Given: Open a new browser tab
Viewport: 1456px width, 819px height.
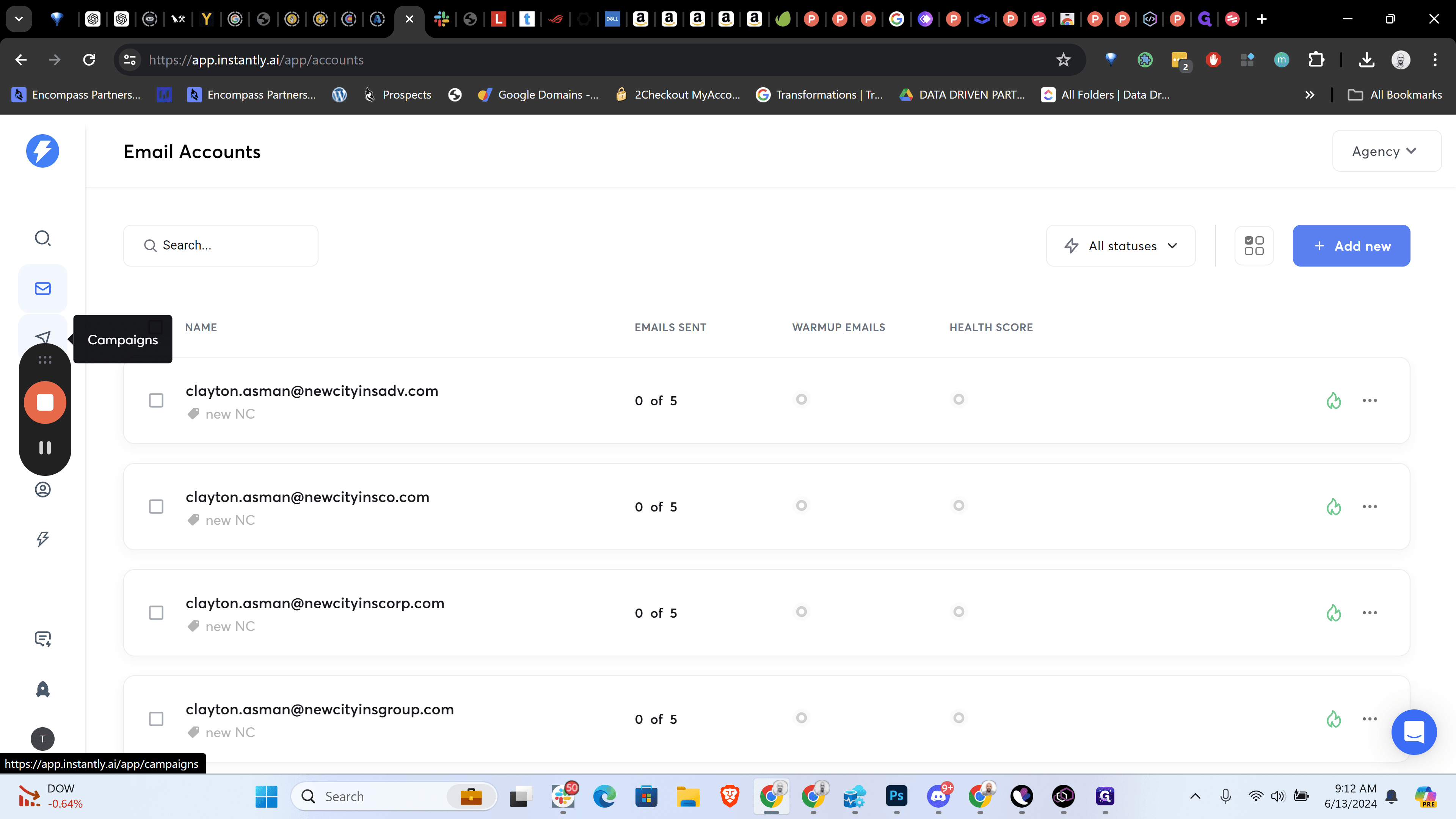Looking at the screenshot, I should [1261, 19].
